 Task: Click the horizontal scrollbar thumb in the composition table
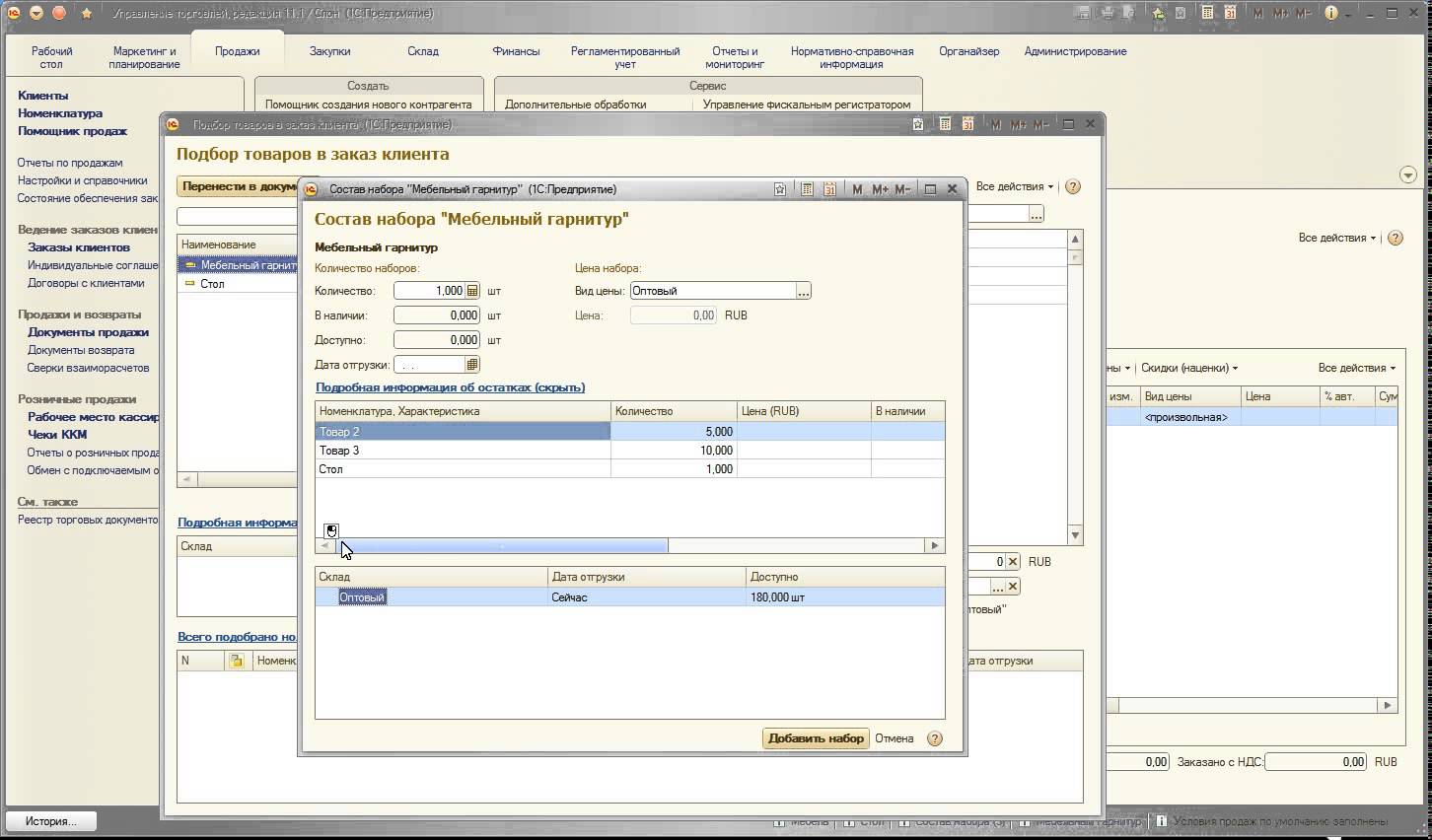[x=501, y=545]
